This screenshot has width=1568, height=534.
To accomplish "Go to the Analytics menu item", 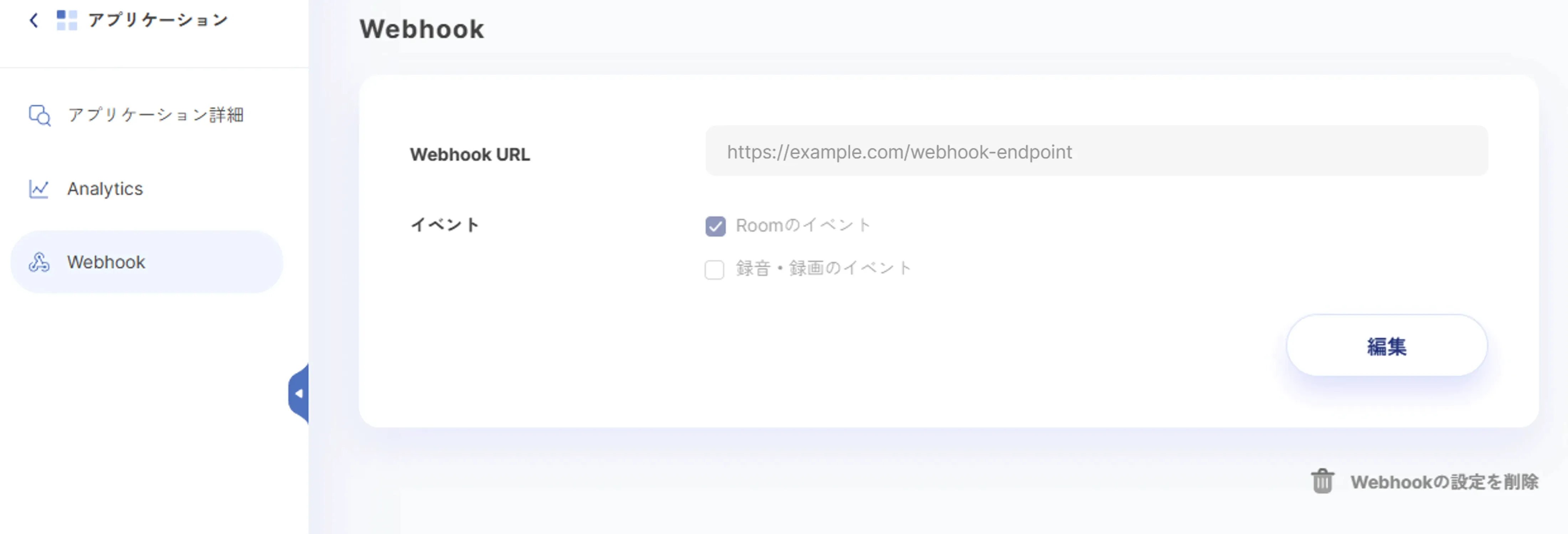I will (105, 189).
